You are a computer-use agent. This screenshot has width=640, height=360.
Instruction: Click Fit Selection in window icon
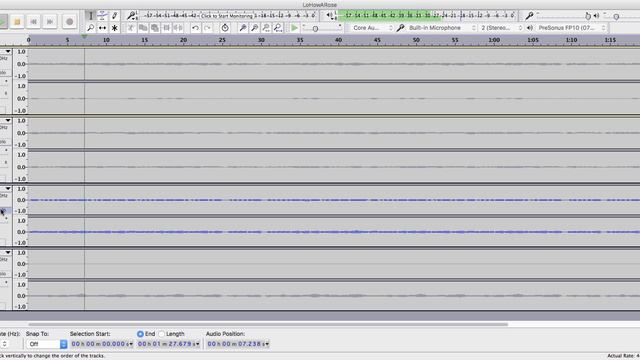point(266,28)
